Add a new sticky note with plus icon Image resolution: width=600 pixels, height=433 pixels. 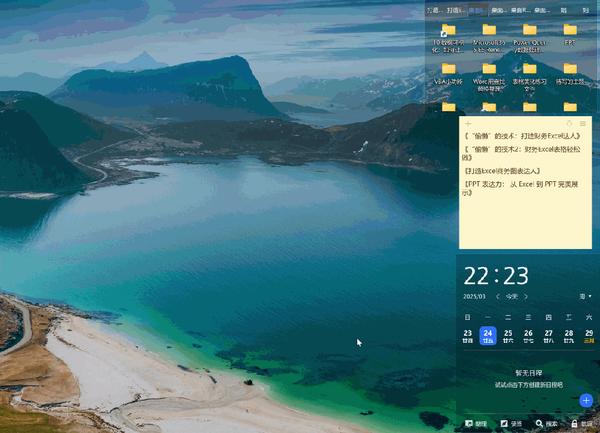(468, 124)
